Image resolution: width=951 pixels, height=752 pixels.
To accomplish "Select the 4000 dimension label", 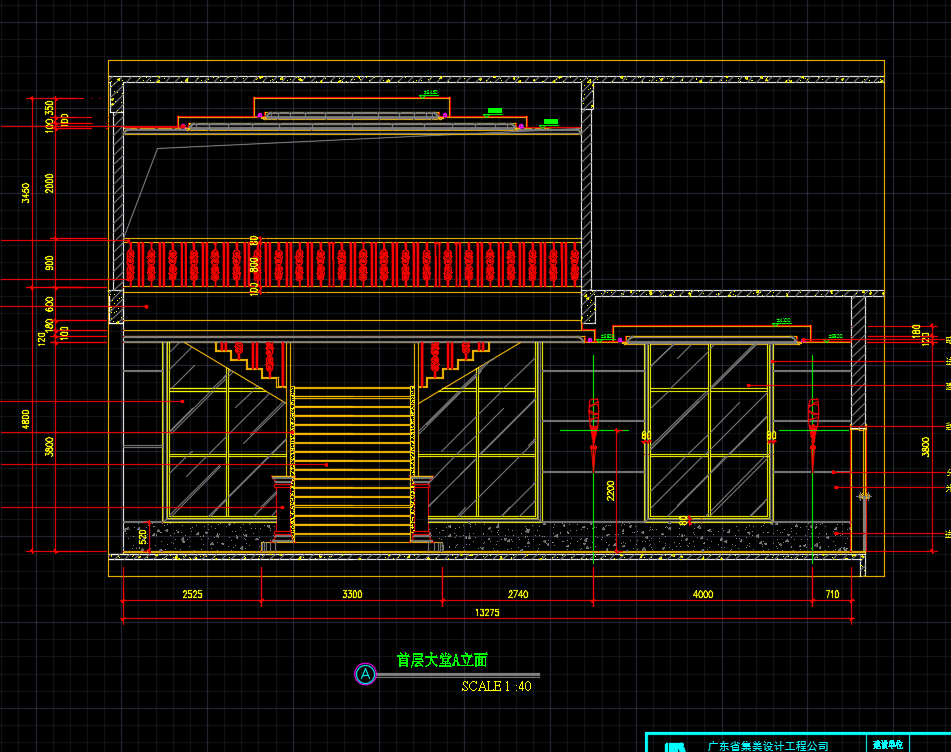I will click(703, 594).
